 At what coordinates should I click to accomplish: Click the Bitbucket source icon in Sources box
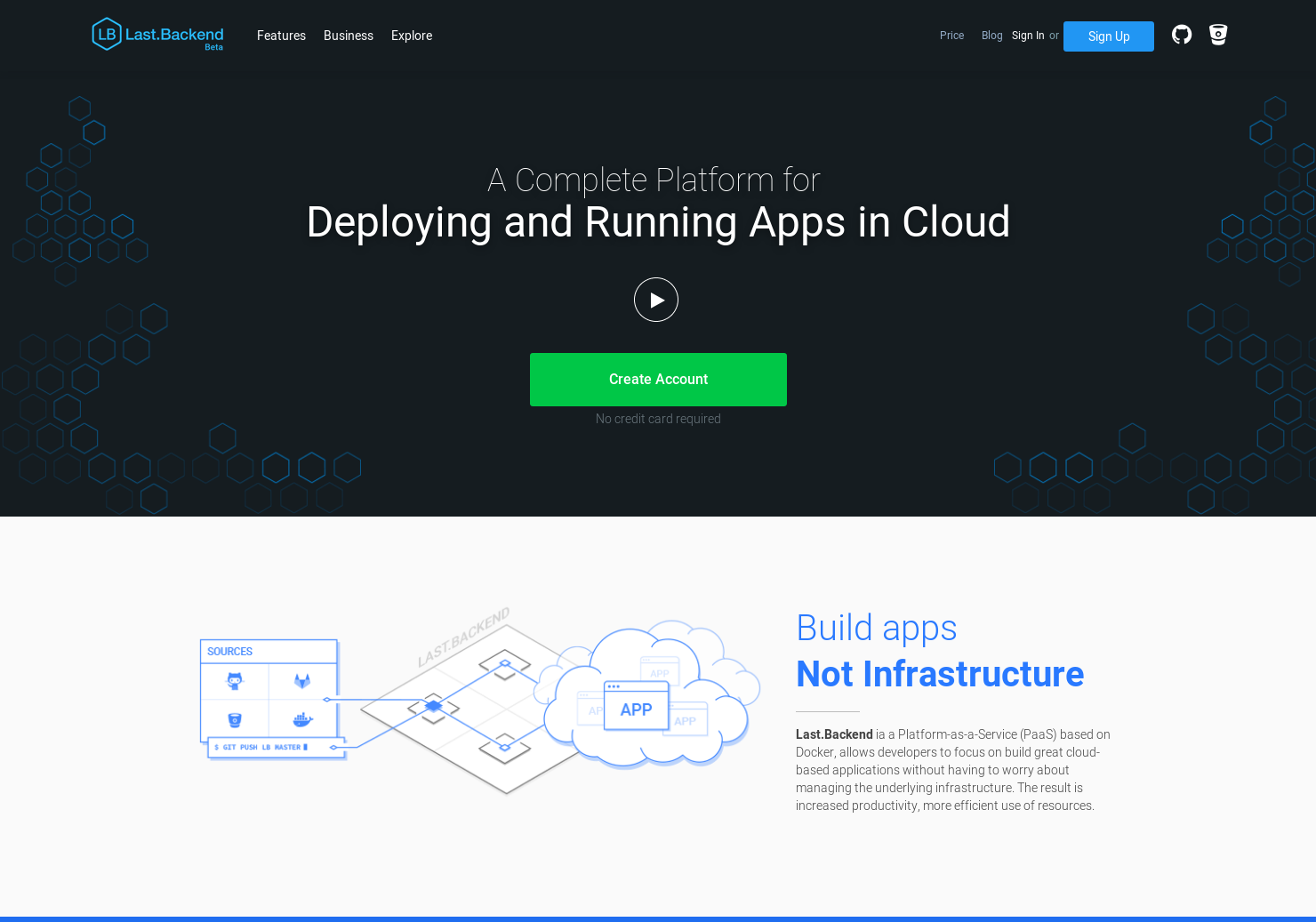pyautogui.click(x=235, y=720)
